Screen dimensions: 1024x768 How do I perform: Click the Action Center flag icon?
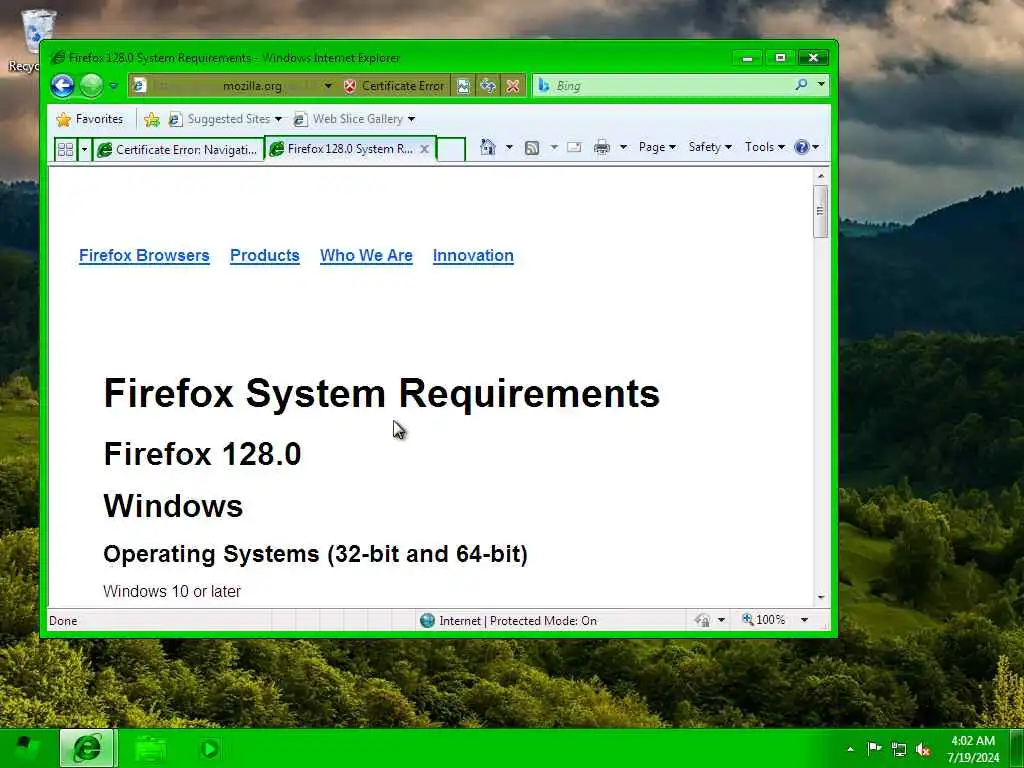874,748
